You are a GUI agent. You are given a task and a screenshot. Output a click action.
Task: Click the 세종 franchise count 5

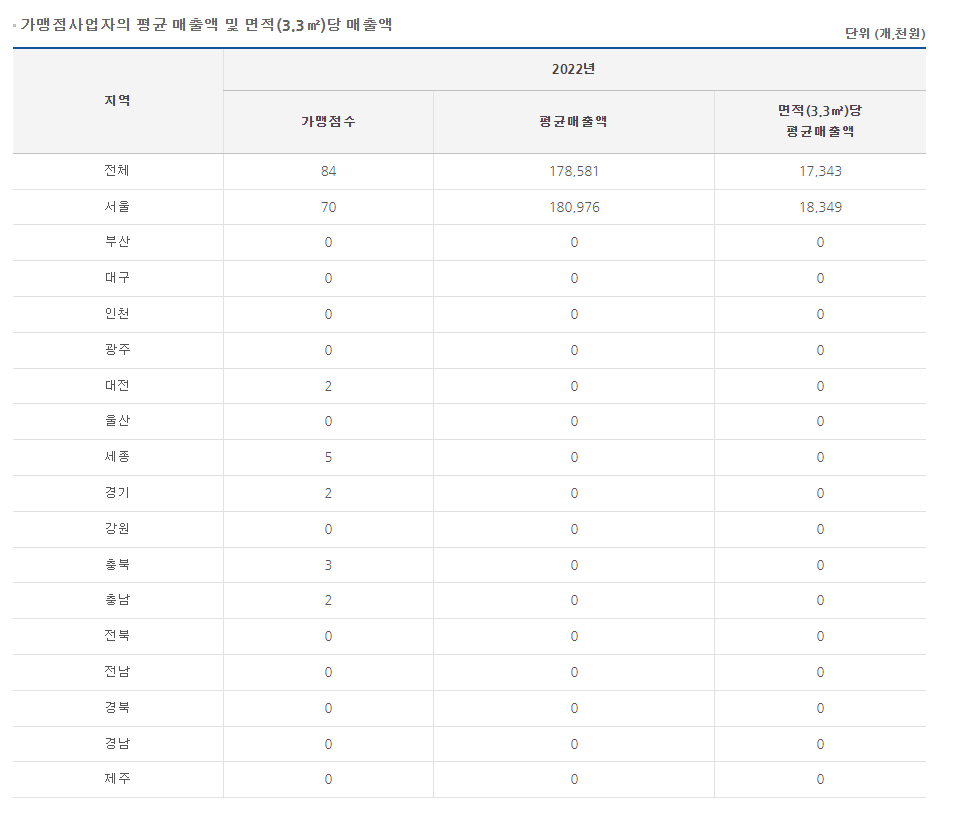pos(328,457)
